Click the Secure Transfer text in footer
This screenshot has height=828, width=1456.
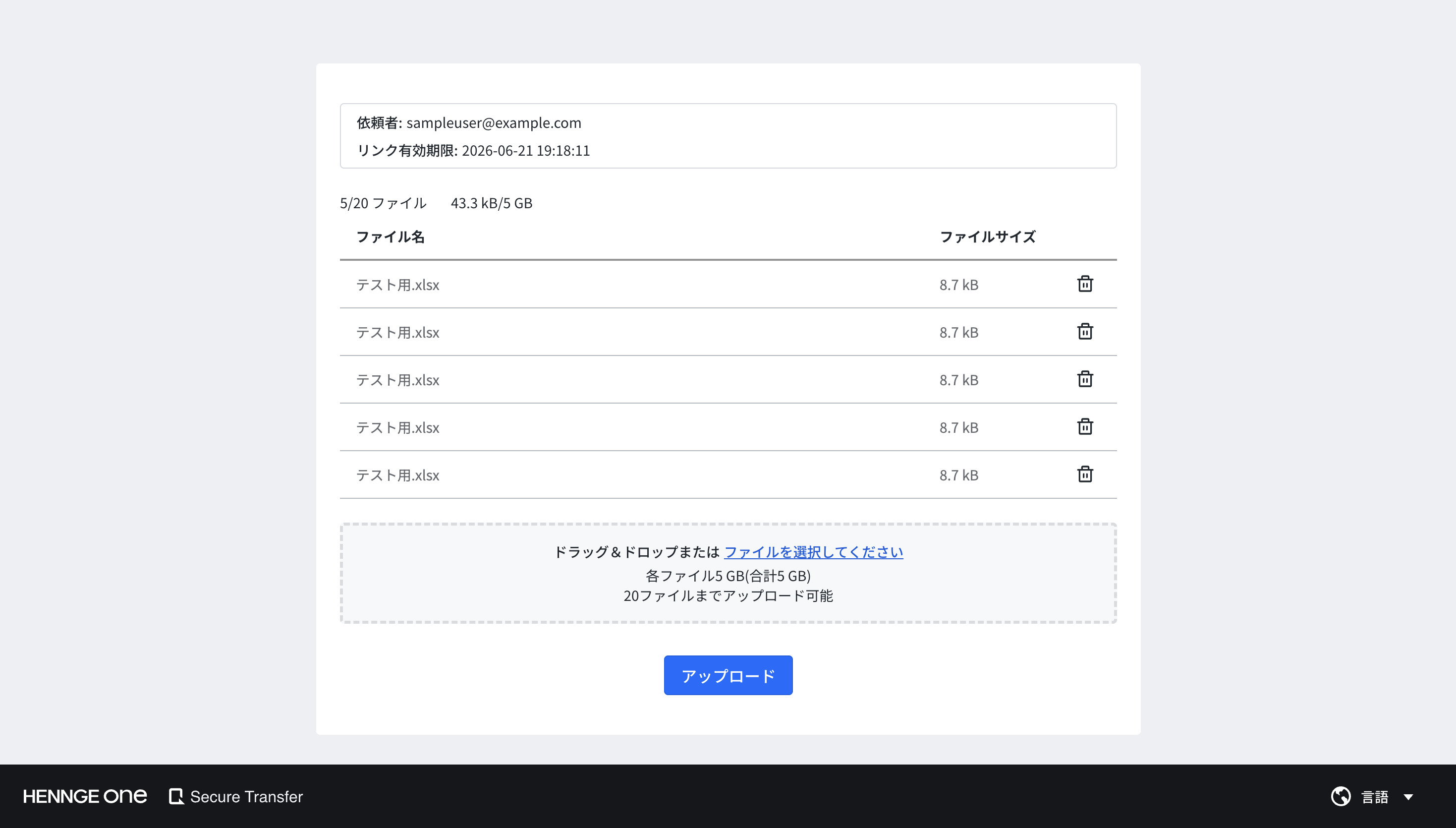[x=246, y=797]
